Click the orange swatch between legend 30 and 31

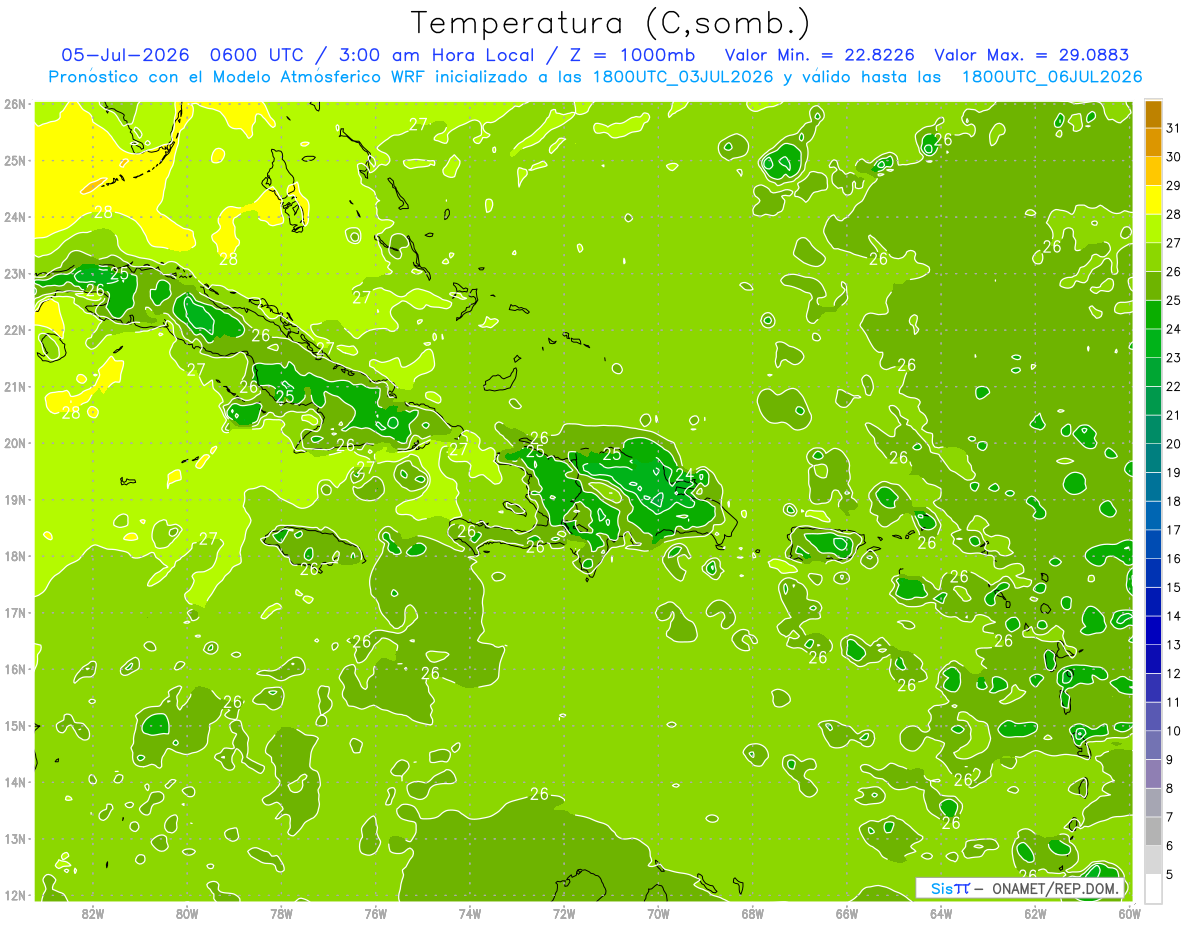(1153, 142)
